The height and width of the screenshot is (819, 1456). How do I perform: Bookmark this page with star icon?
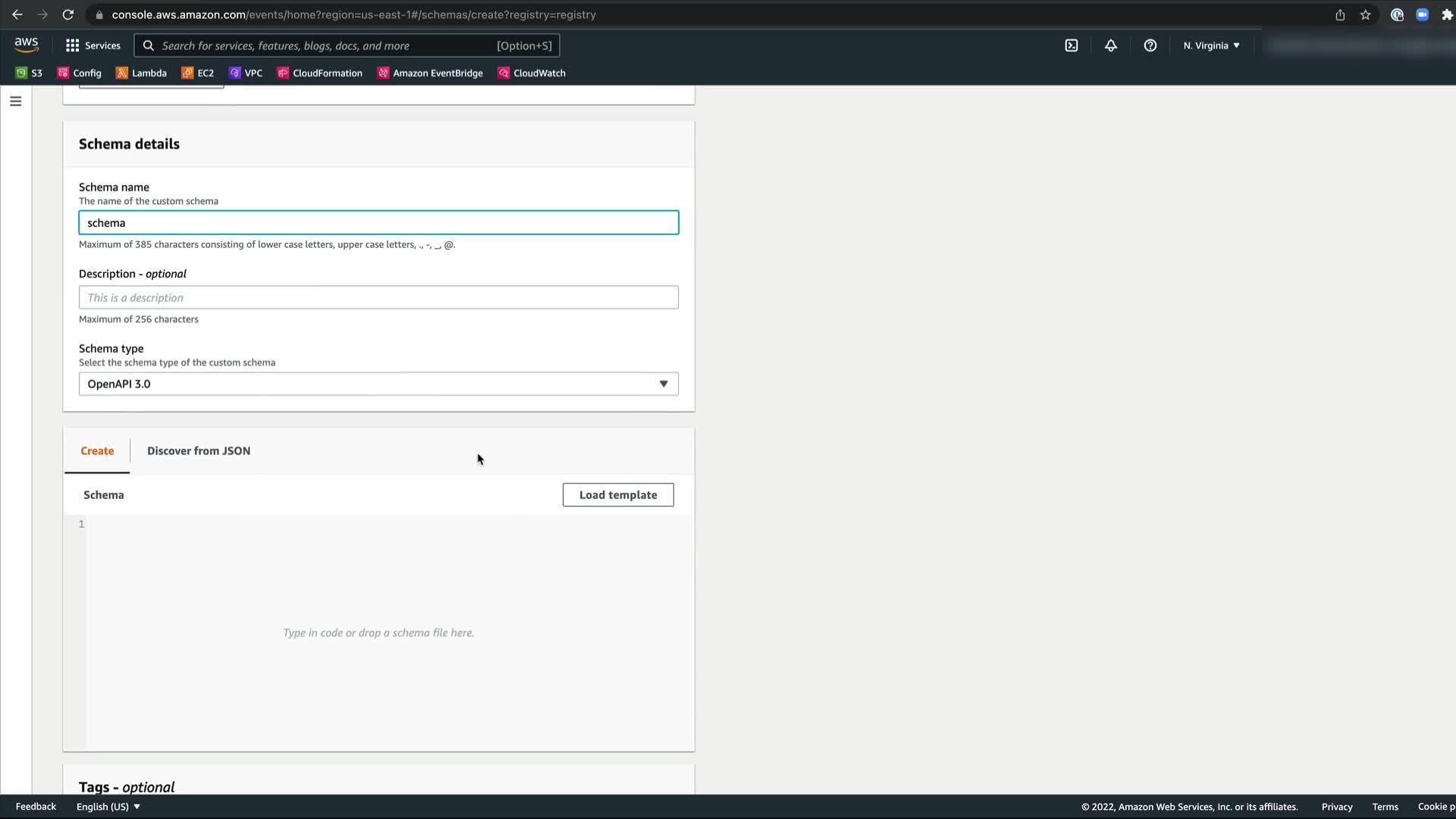[1366, 15]
